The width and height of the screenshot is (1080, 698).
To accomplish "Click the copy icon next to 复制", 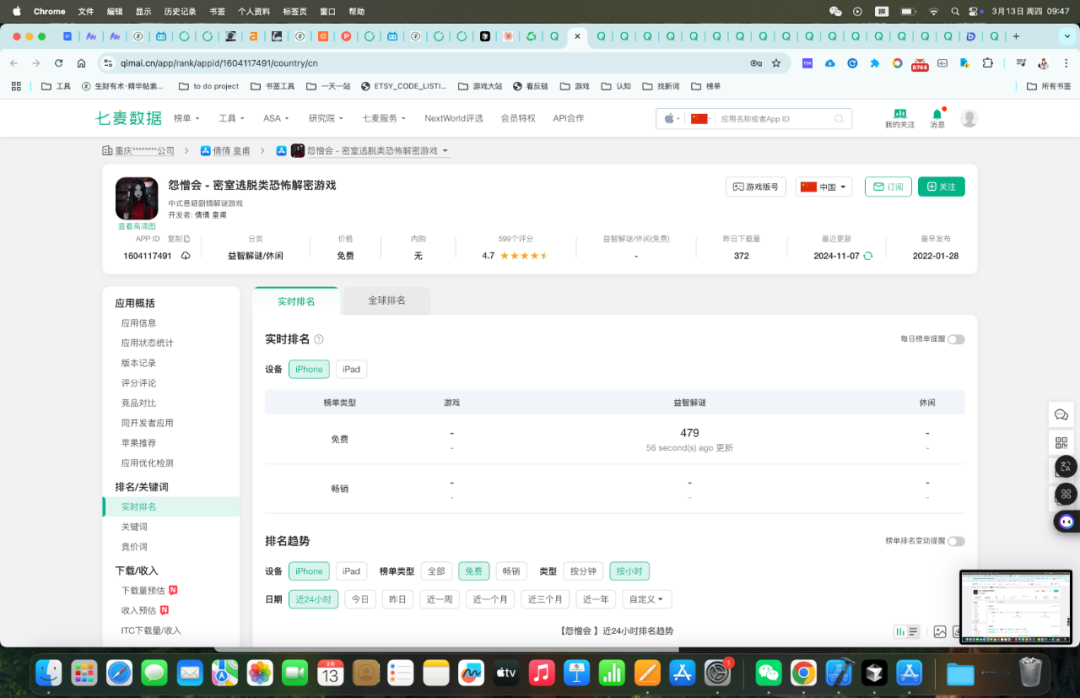I will [x=187, y=239].
